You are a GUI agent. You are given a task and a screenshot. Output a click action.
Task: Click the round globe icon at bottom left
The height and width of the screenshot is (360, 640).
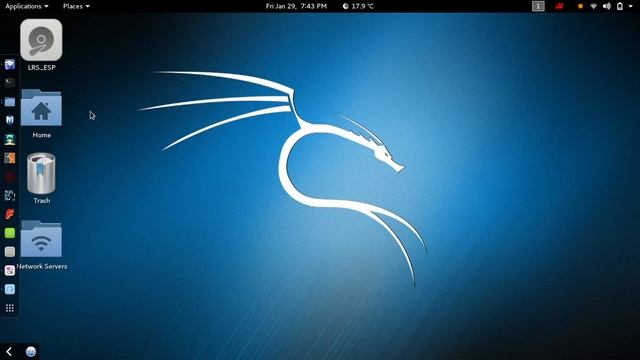[31, 351]
